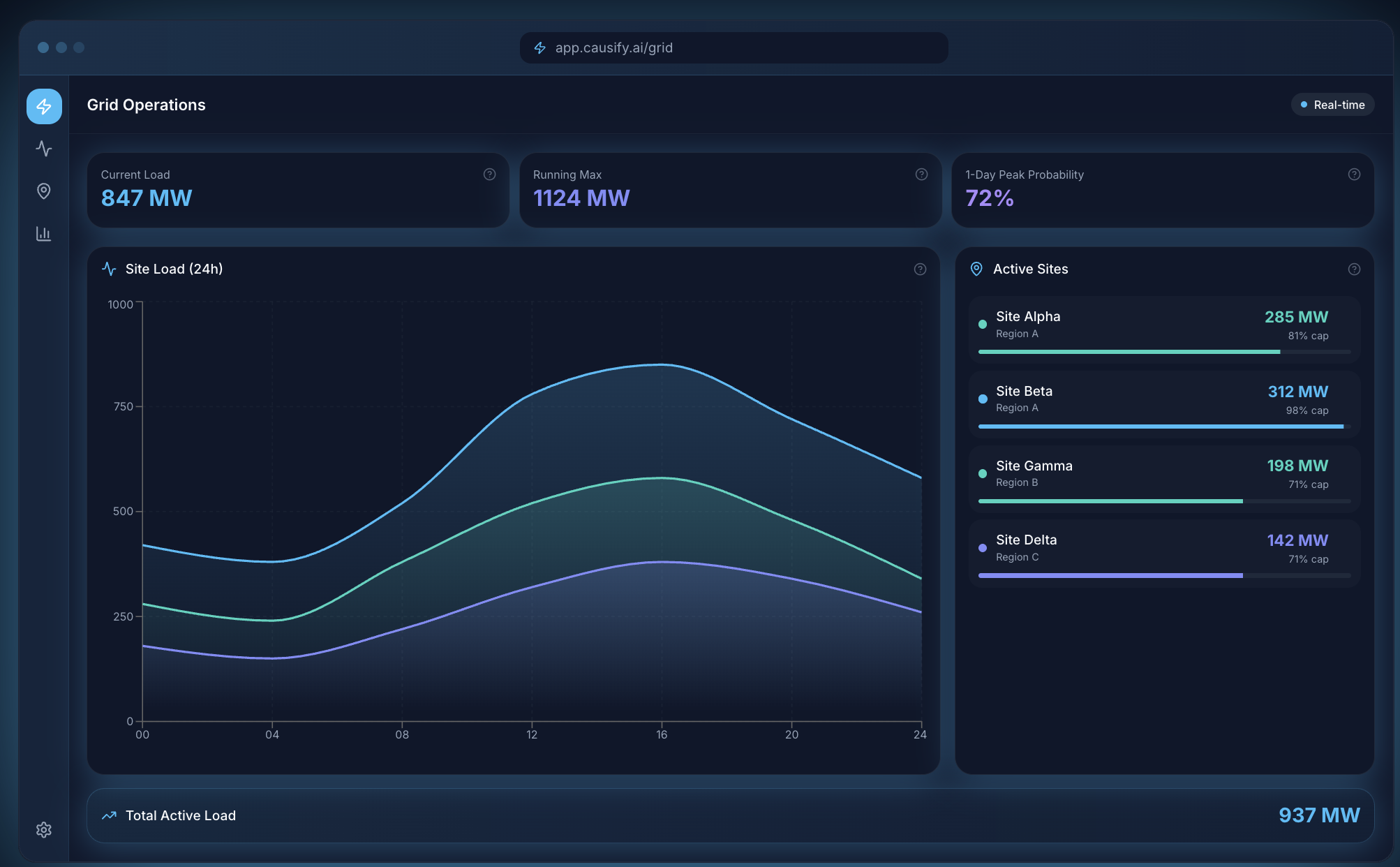
Task: Click the Total Active Load bar
Action: [x=730, y=815]
